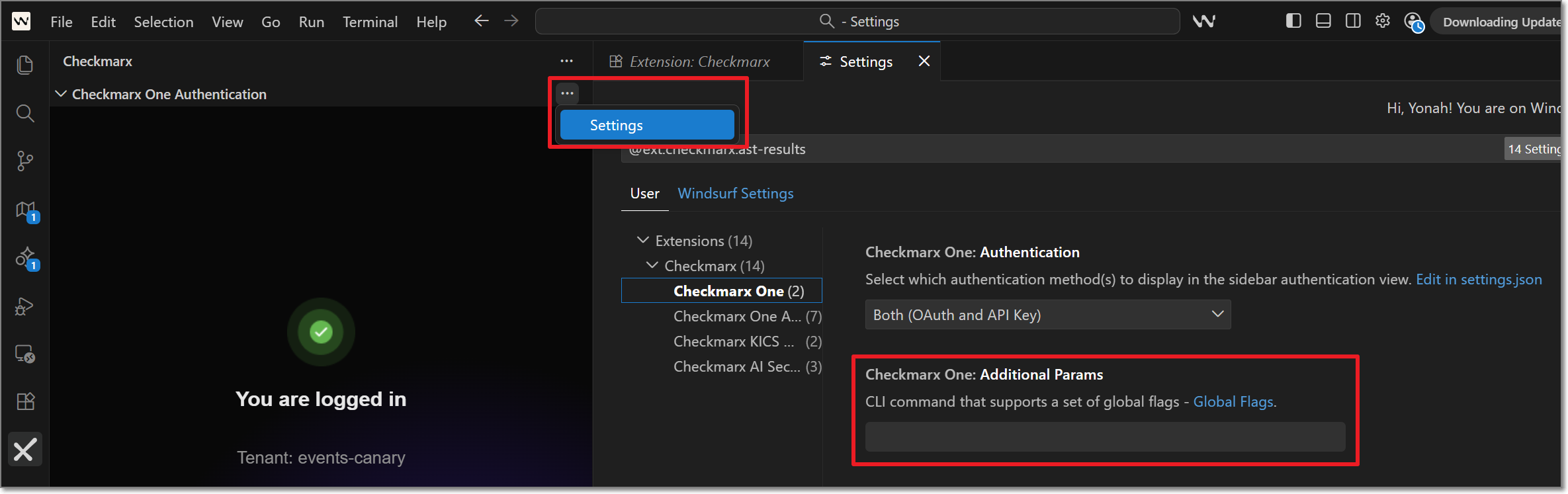The width and height of the screenshot is (1568, 494).
Task: Open the Terminal menu
Action: tap(370, 22)
